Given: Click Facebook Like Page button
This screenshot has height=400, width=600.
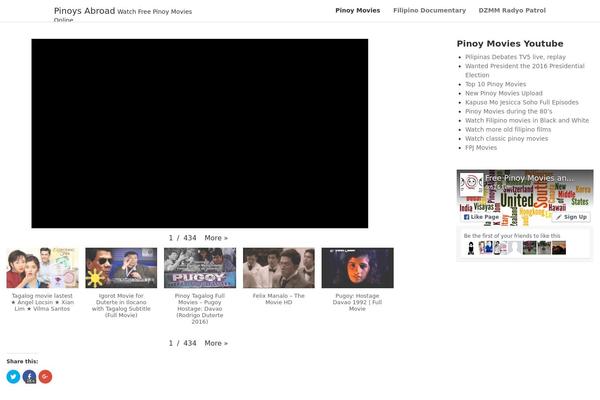Looking at the screenshot, I should tap(481, 217).
